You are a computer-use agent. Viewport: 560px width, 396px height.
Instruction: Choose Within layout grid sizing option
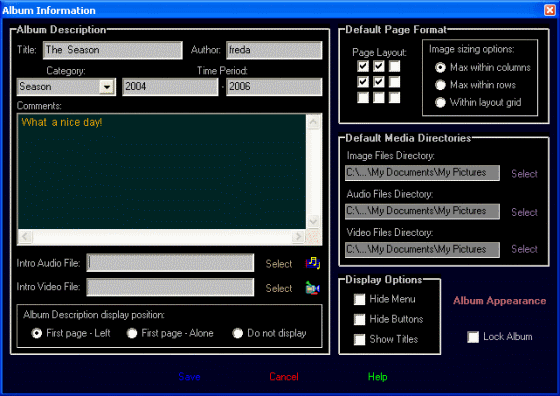click(x=440, y=102)
